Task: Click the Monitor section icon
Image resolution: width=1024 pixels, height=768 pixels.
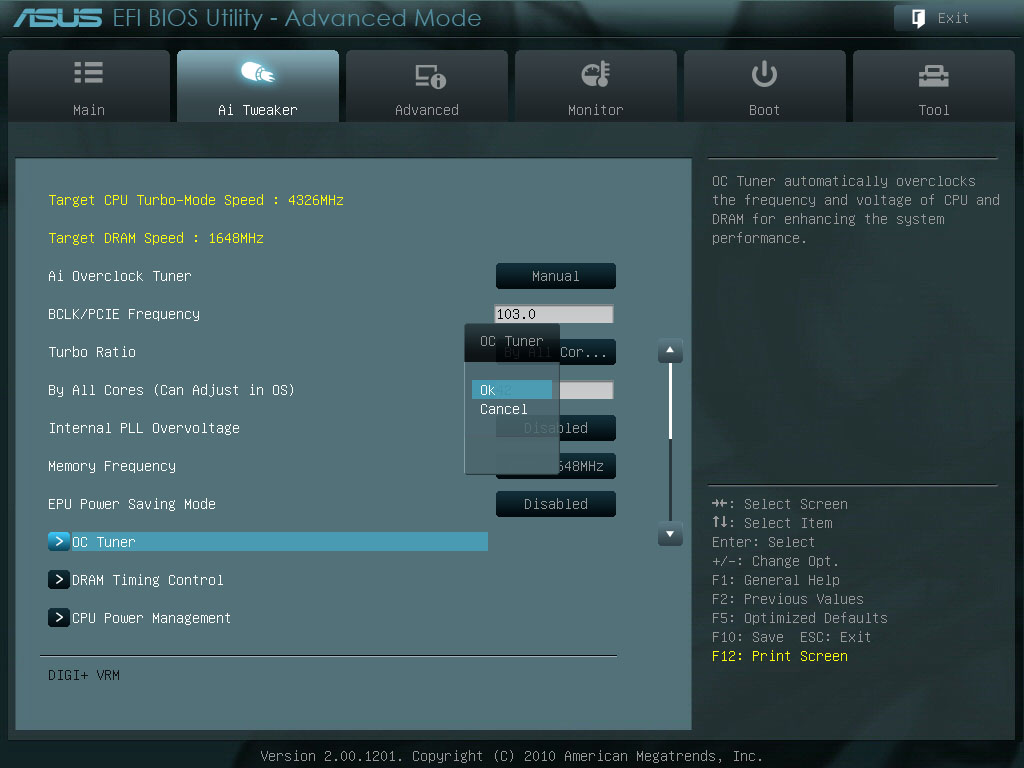Action: coord(595,72)
